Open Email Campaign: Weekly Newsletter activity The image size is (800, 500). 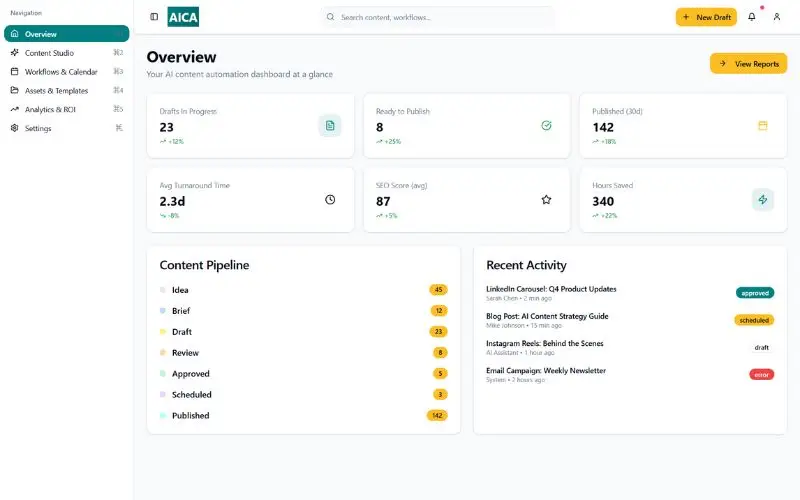point(546,370)
